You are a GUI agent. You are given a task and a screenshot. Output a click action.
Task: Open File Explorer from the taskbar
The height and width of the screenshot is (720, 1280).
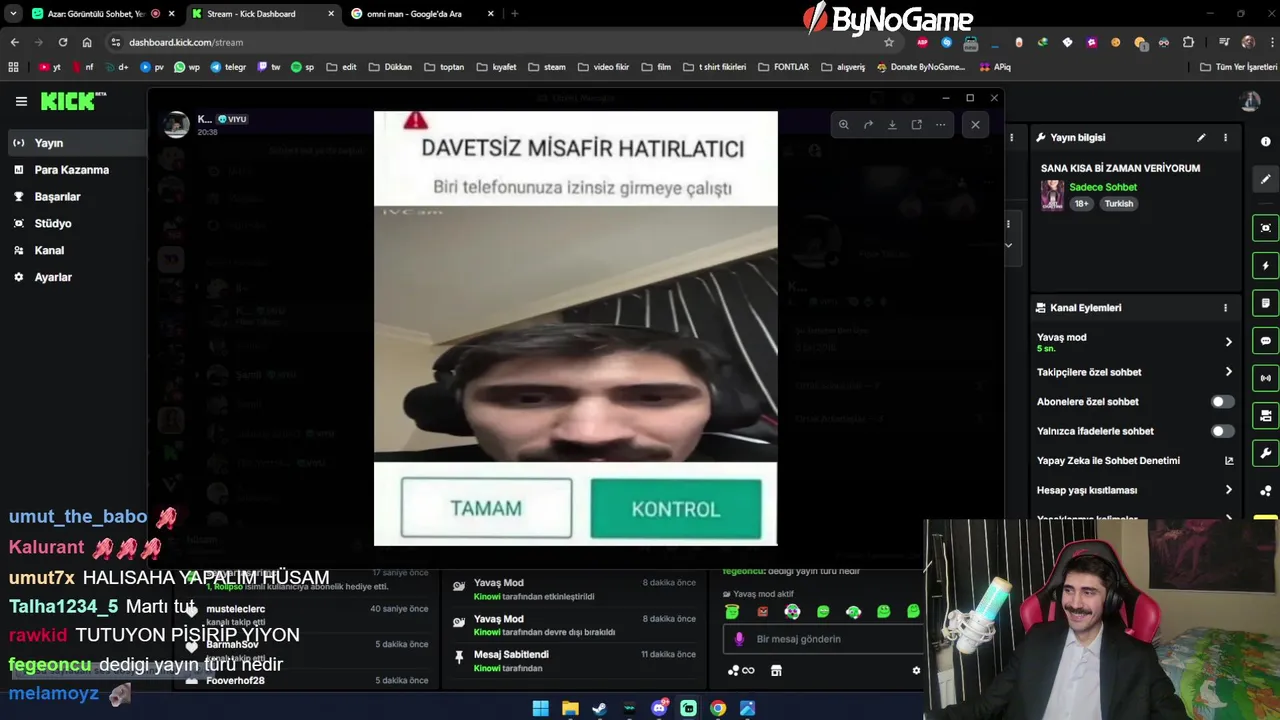pos(570,708)
